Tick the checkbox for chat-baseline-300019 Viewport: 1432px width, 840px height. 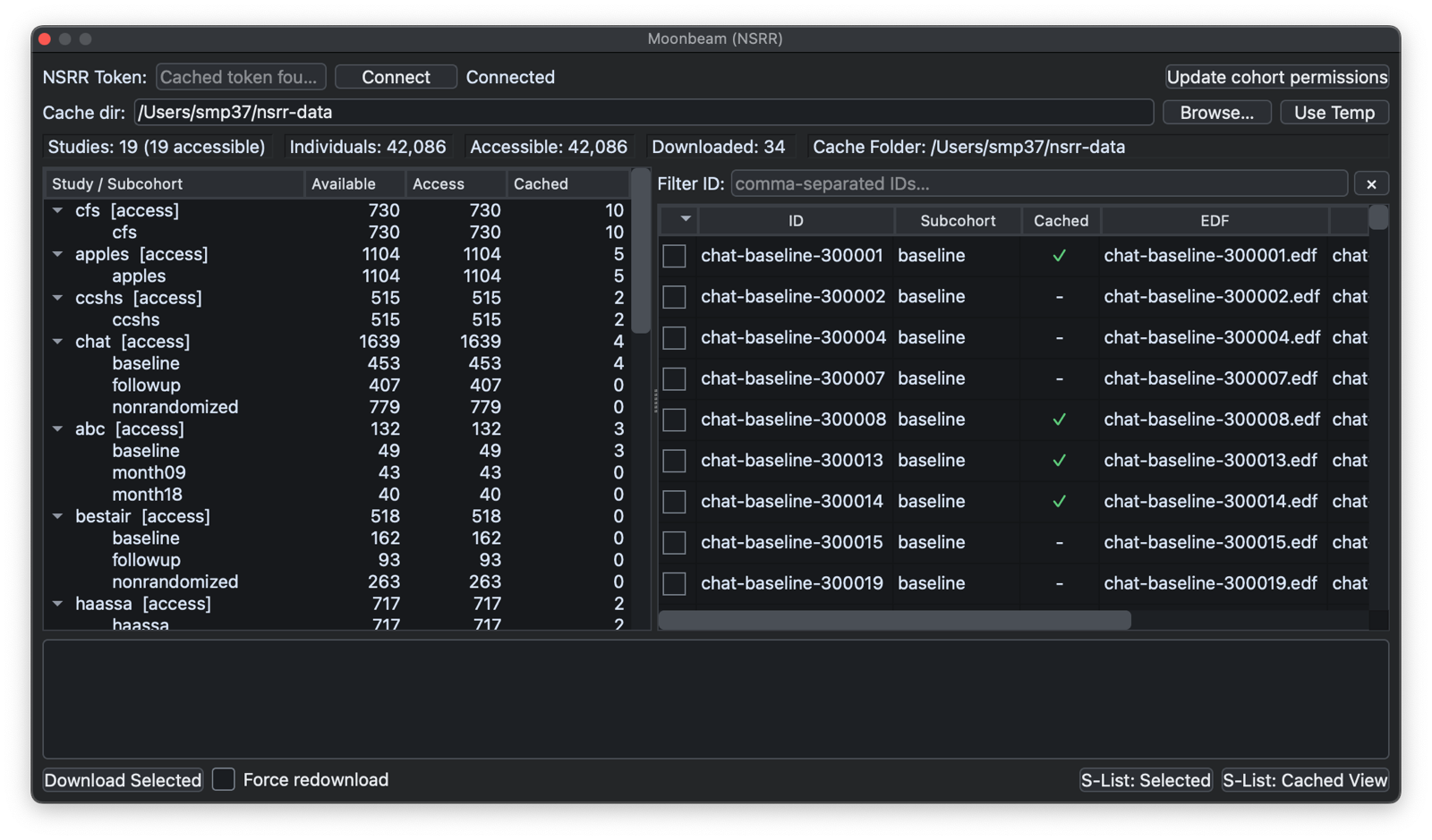(x=675, y=584)
